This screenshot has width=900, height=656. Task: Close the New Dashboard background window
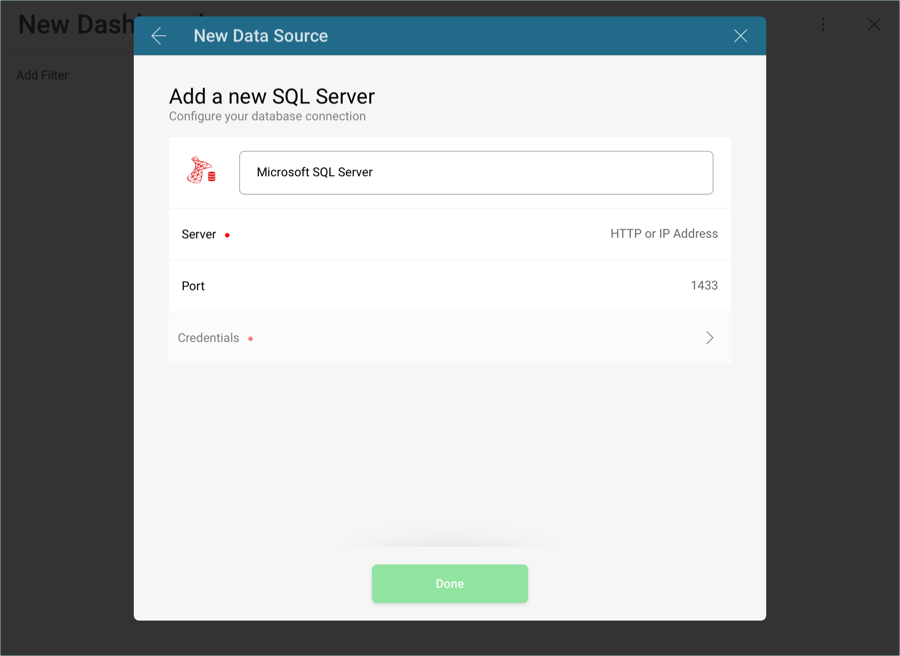(x=874, y=24)
